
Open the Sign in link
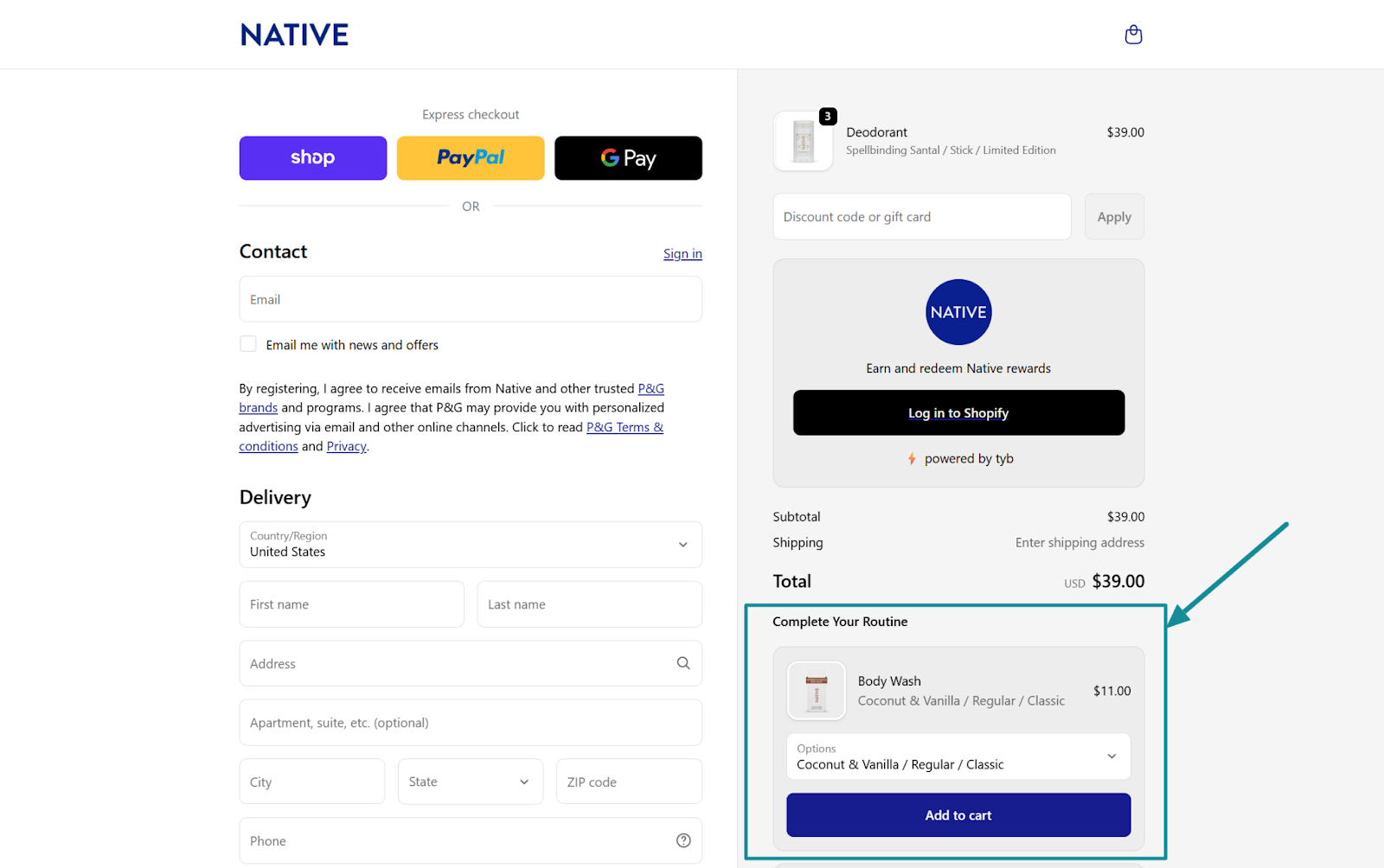tap(682, 253)
